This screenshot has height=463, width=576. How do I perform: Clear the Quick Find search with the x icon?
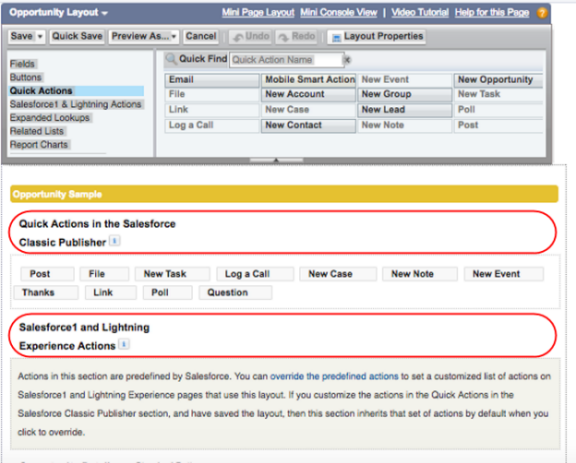pyautogui.click(x=347, y=60)
